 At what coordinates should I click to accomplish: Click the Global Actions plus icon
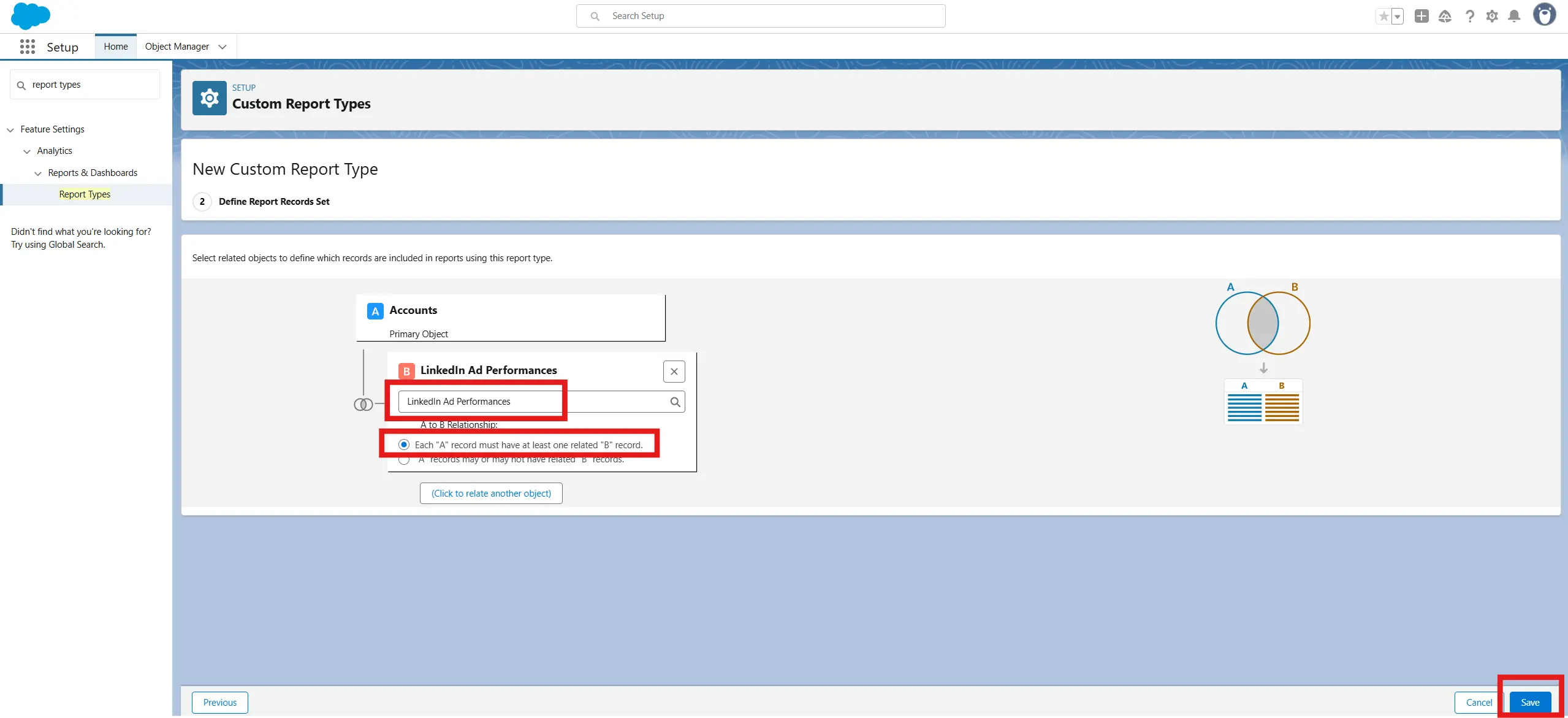[1421, 17]
